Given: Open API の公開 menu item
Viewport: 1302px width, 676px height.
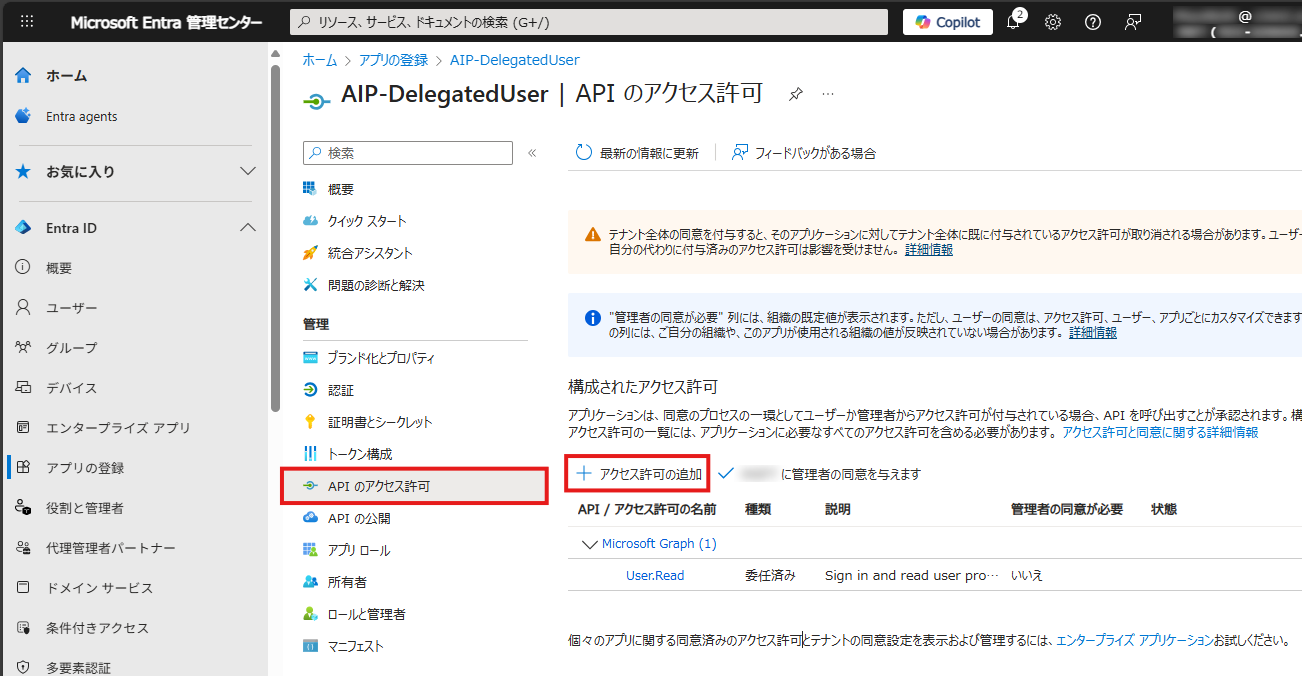Looking at the screenshot, I should (359, 518).
